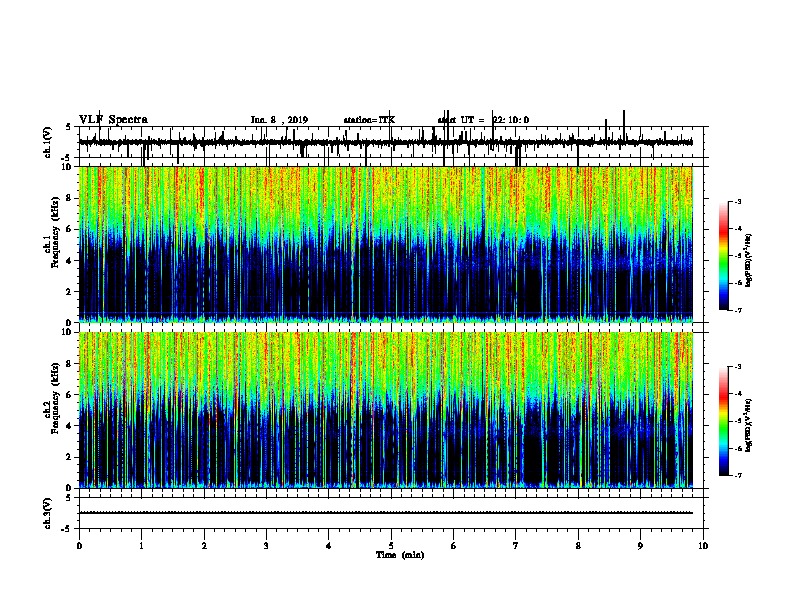This screenshot has height=612, width=792.
Task: Click inside the ch.1 spectrogram panel
Action: point(386,244)
